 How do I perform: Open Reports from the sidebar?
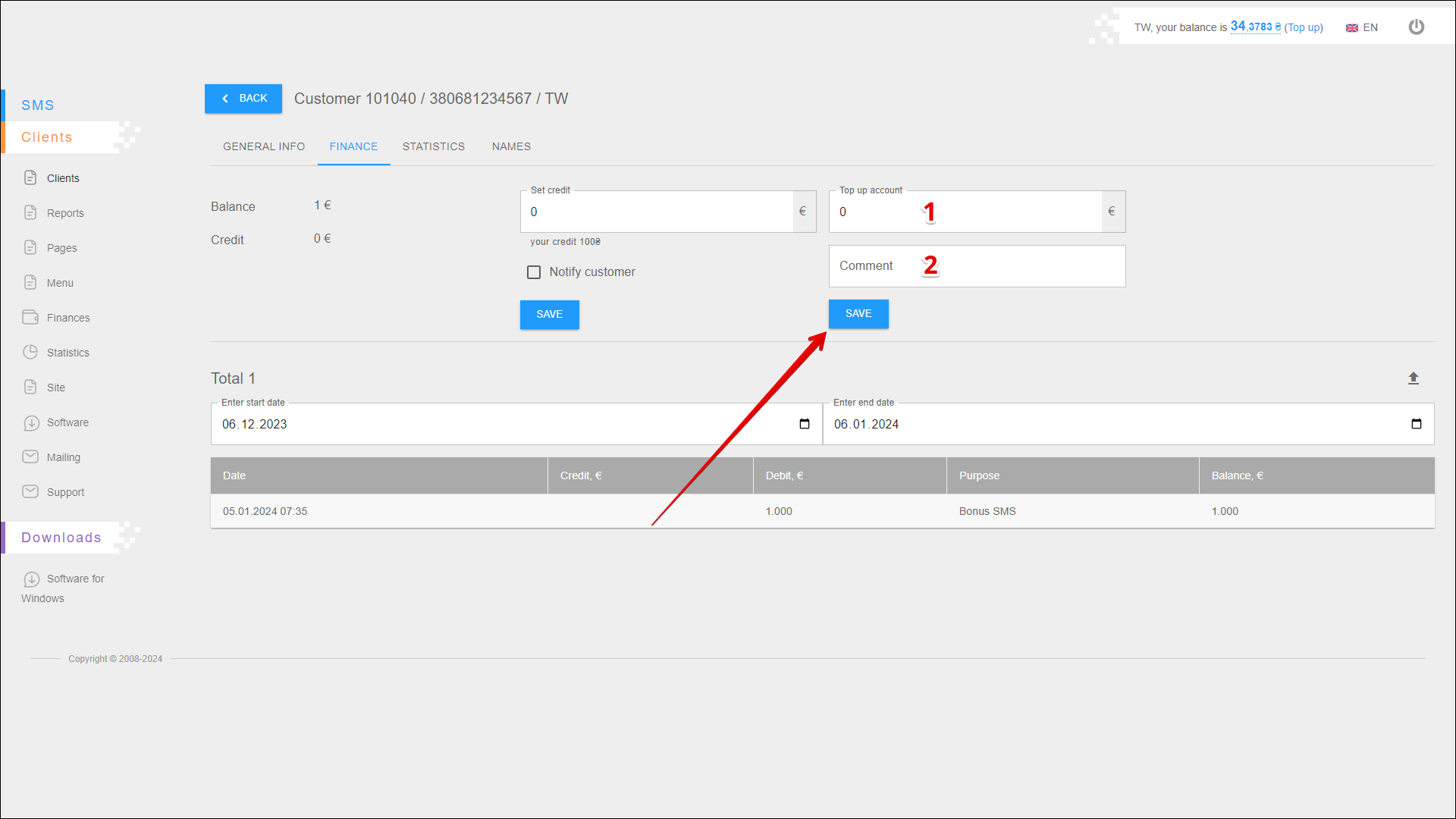click(x=65, y=213)
